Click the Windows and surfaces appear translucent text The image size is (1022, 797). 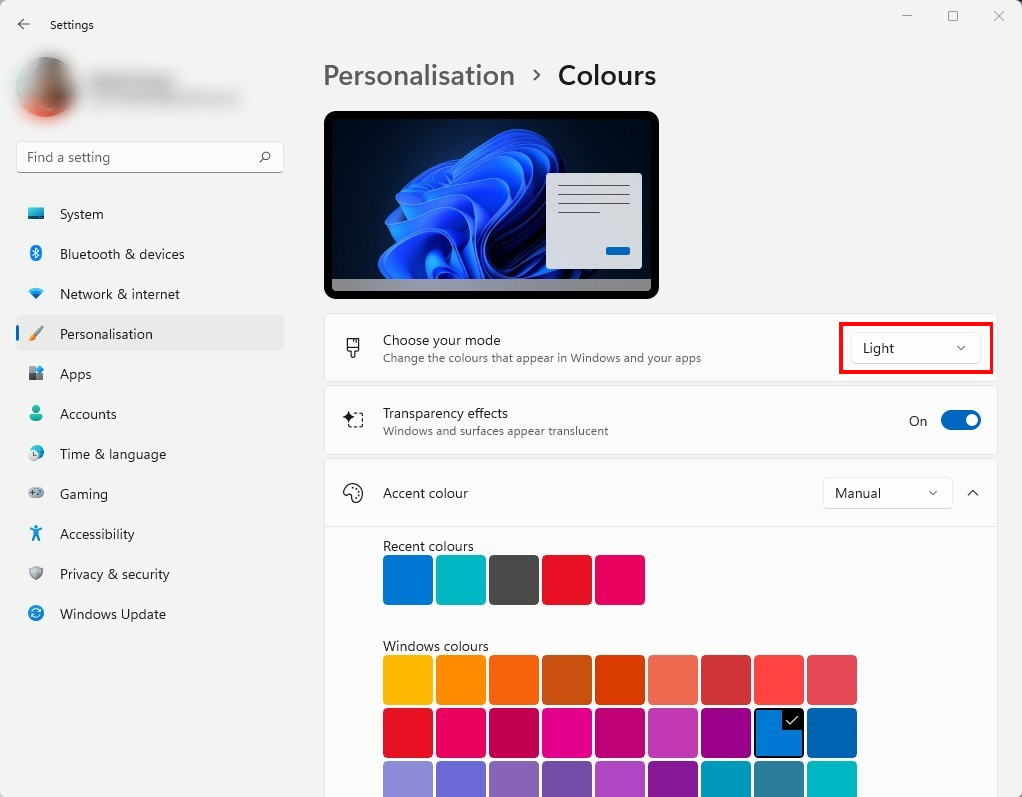495,431
